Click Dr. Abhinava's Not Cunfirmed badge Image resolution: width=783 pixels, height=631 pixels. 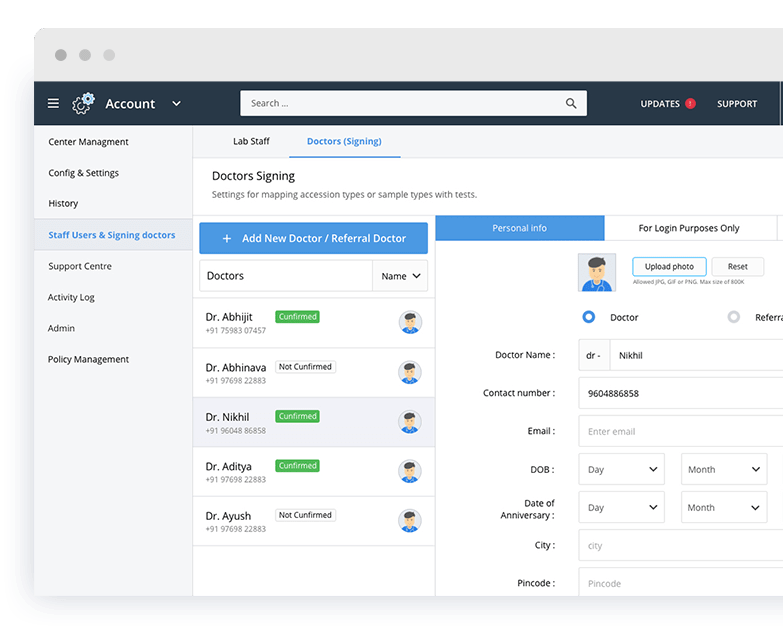click(x=305, y=366)
